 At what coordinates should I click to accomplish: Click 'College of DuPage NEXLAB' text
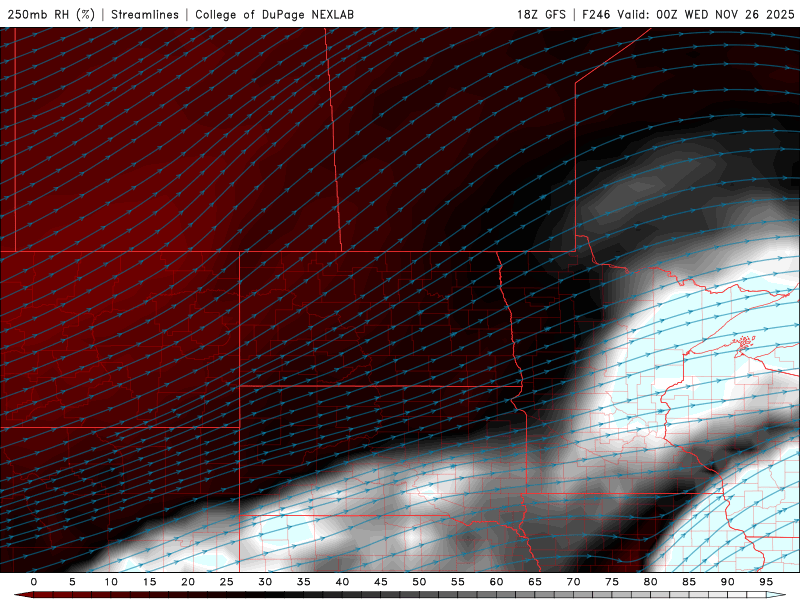tap(274, 14)
